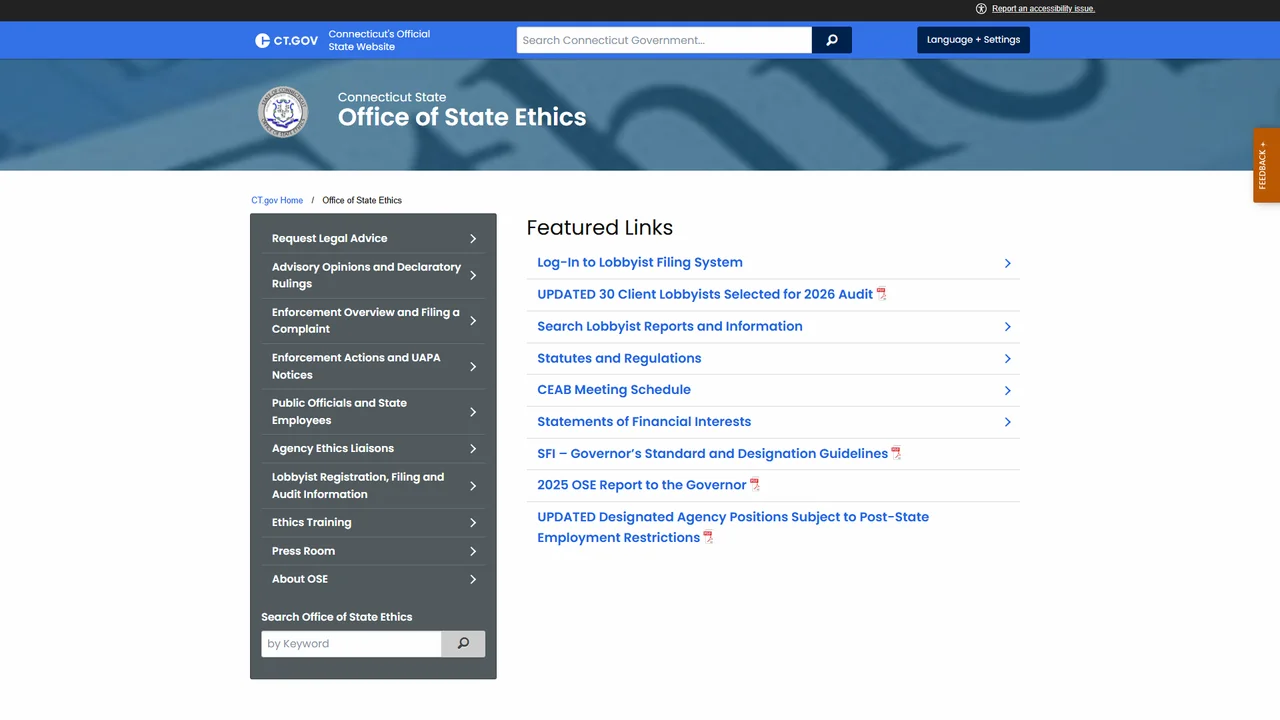Open SFI Governor's Standard and Designation Guidelines
Viewport: 1280px width, 720px height.
pyautogui.click(x=712, y=453)
